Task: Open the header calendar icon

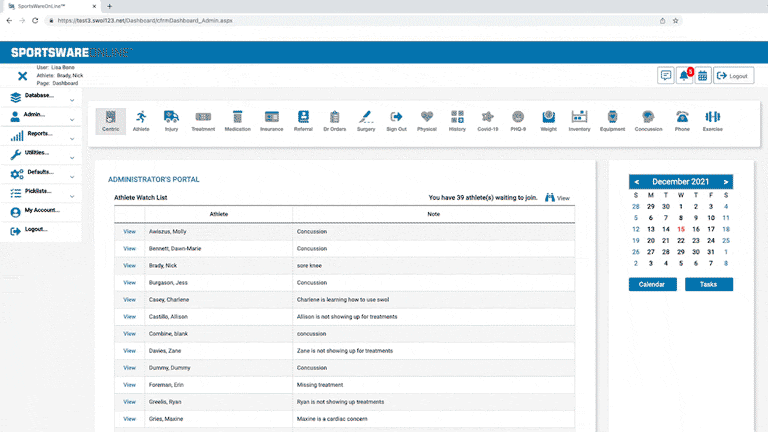Action: 702,75
